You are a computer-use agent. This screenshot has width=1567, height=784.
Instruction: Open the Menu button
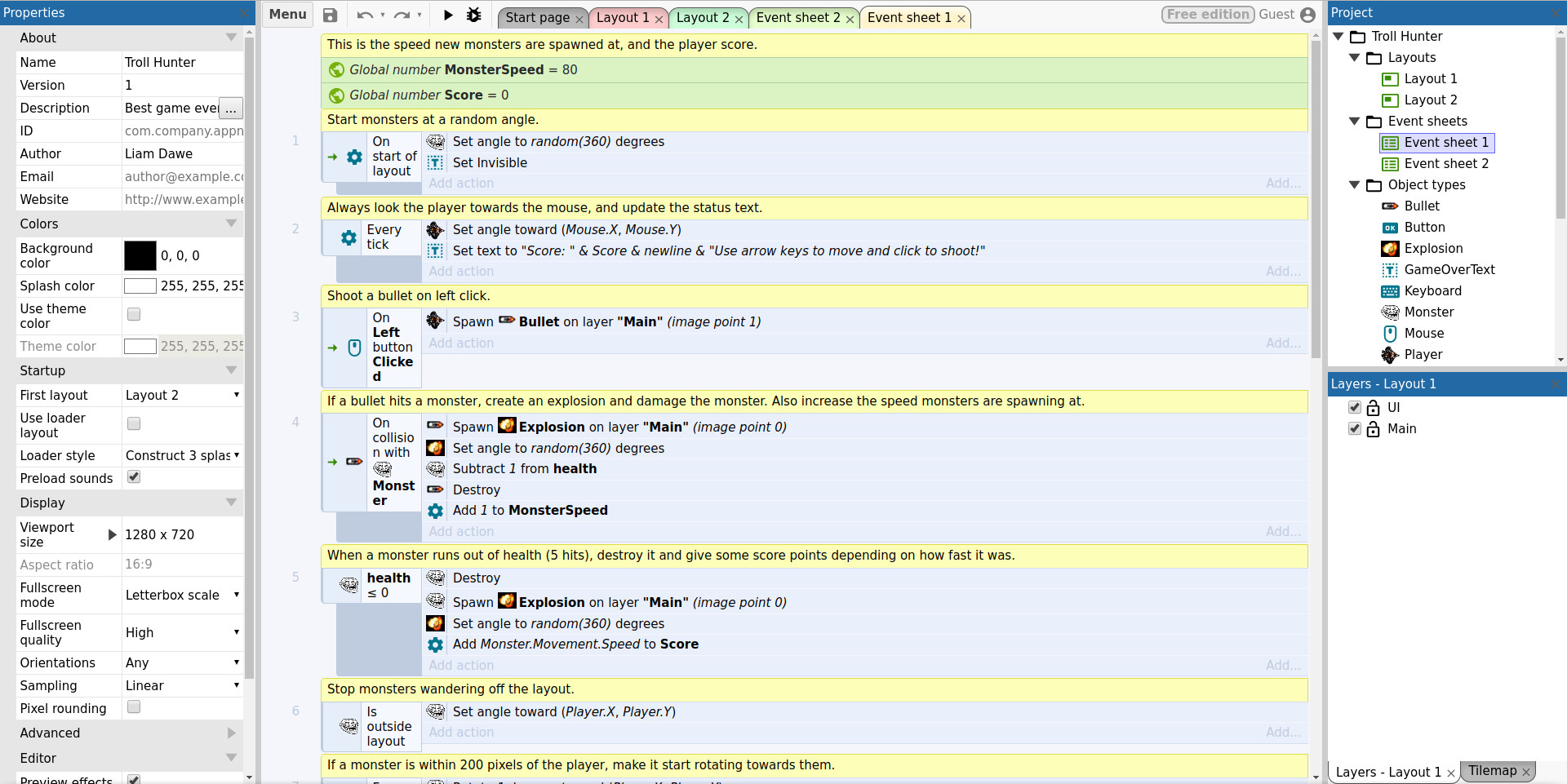click(288, 15)
